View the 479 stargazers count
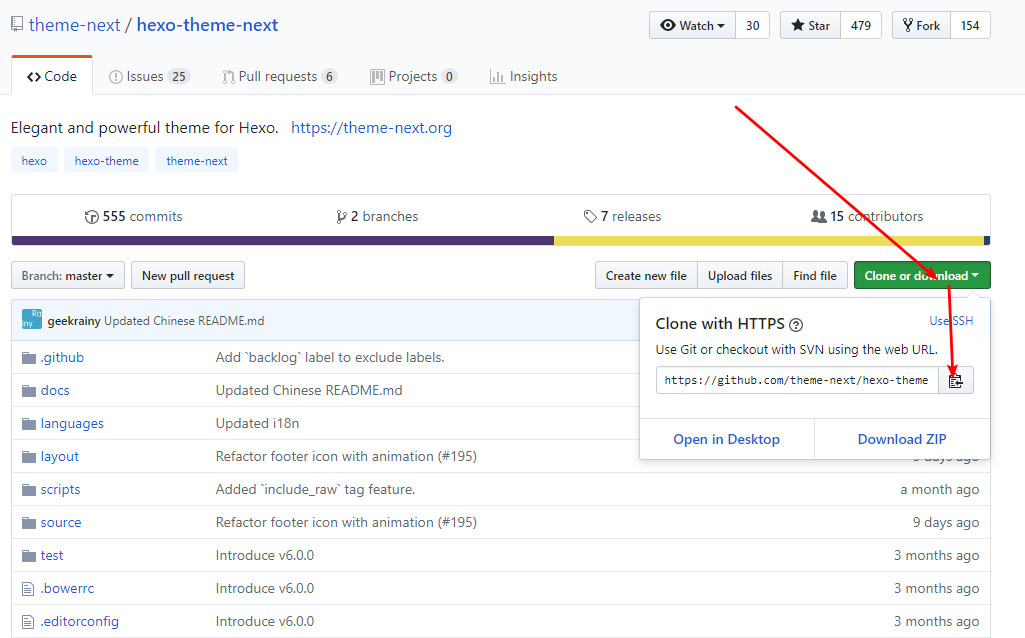This screenshot has height=638, width=1025. pos(861,25)
